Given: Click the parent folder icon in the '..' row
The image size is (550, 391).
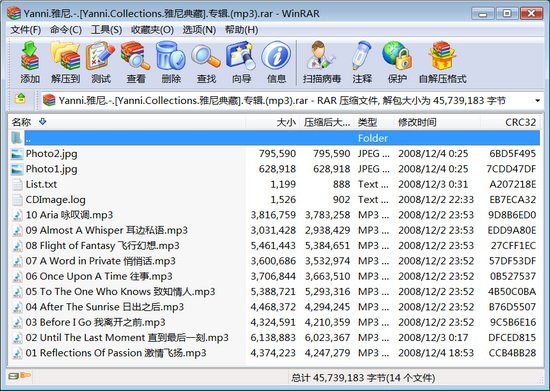Looking at the screenshot, I should (16, 138).
